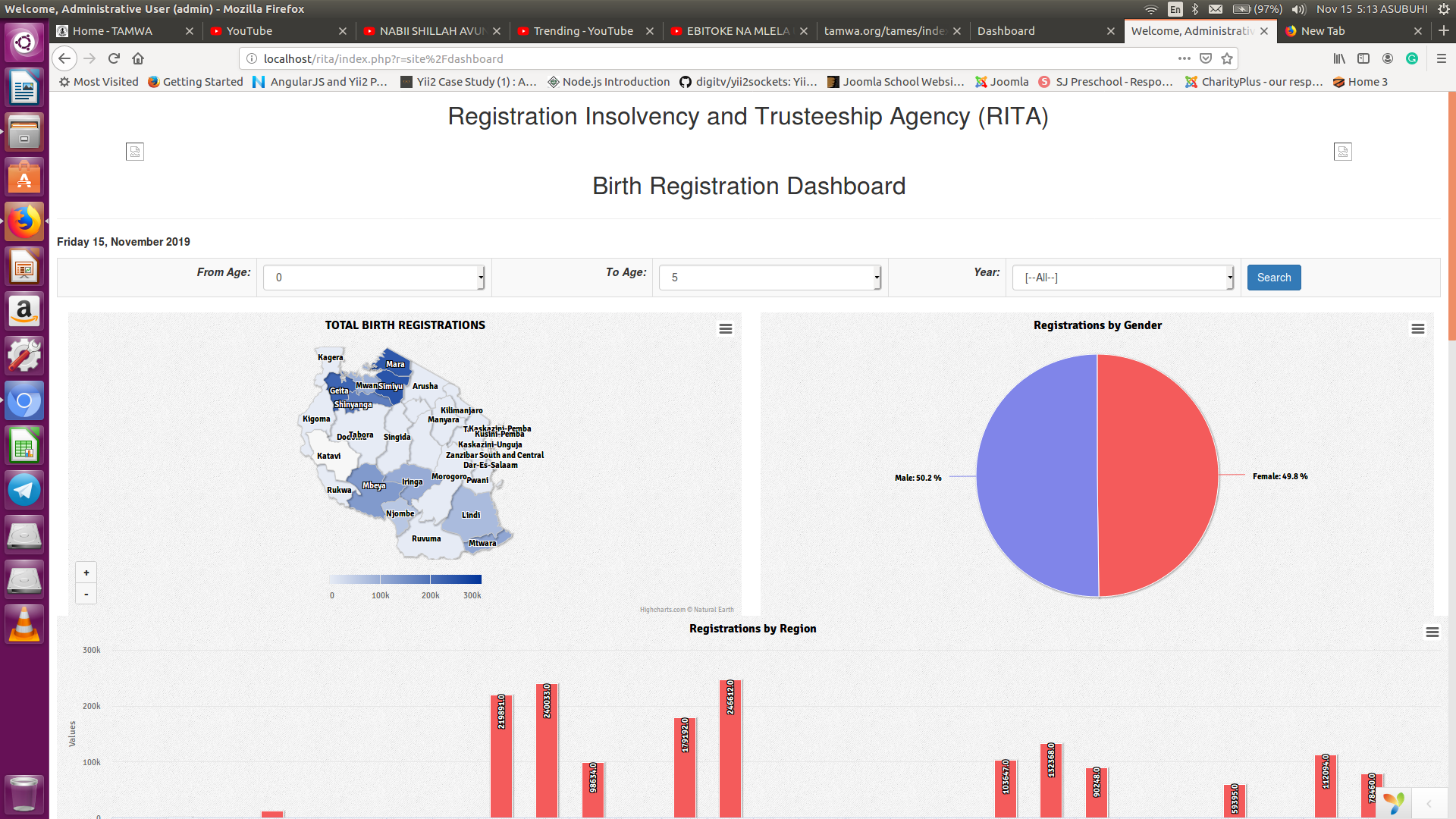This screenshot has width=1456, height=819.
Task: Open the Firefox hamburger application menu
Action: point(1441,58)
